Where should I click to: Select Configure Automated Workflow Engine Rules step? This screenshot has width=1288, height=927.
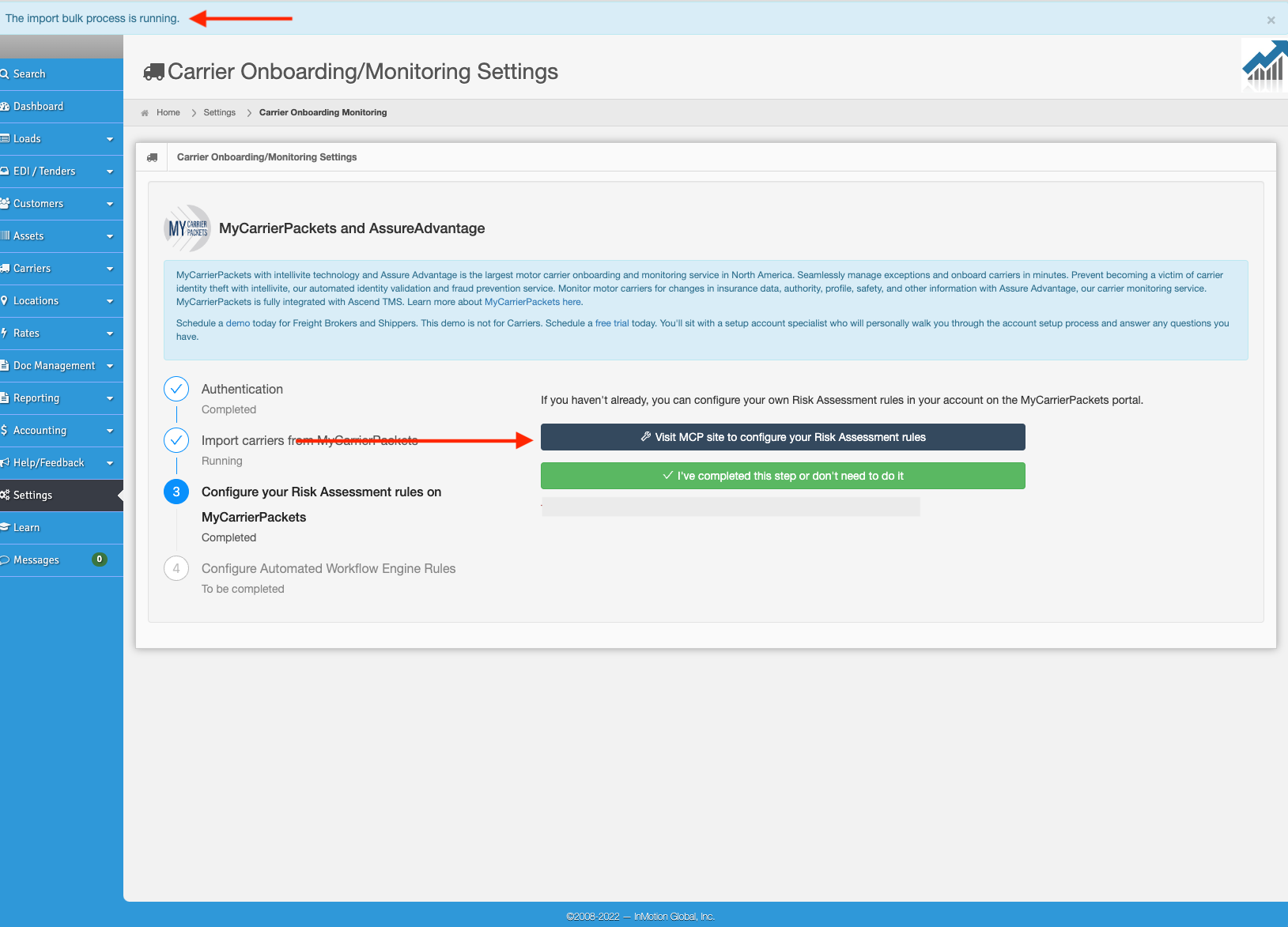pyautogui.click(x=329, y=568)
